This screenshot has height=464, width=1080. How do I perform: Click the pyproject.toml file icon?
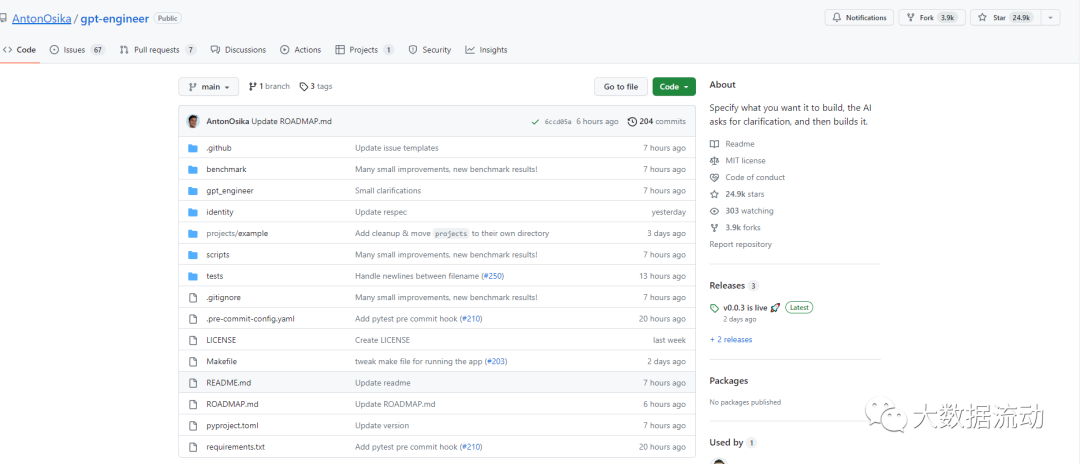[193, 425]
